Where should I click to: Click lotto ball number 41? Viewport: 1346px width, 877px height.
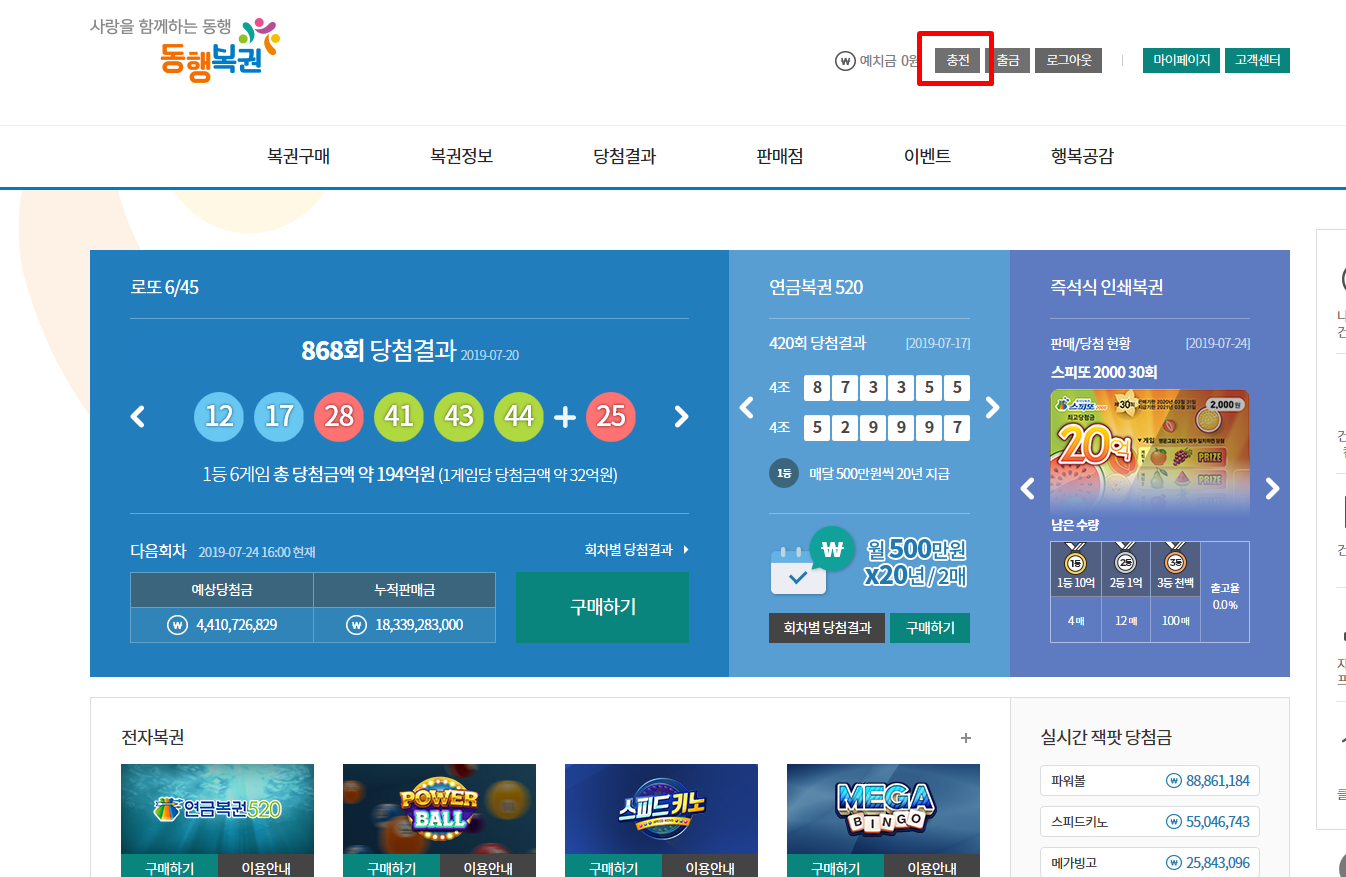[399, 416]
